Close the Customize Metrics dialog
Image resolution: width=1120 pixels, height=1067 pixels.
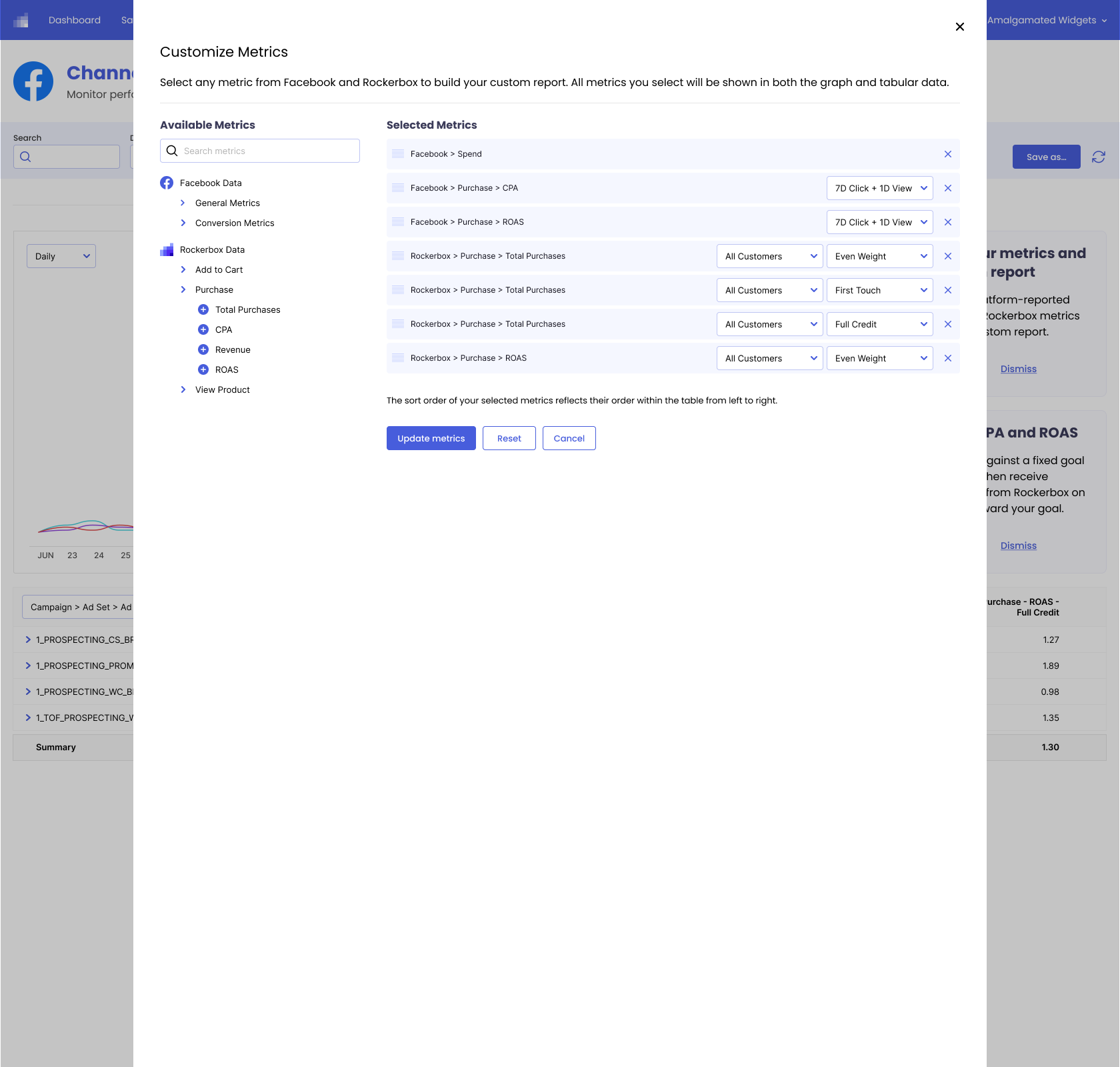click(960, 27)
